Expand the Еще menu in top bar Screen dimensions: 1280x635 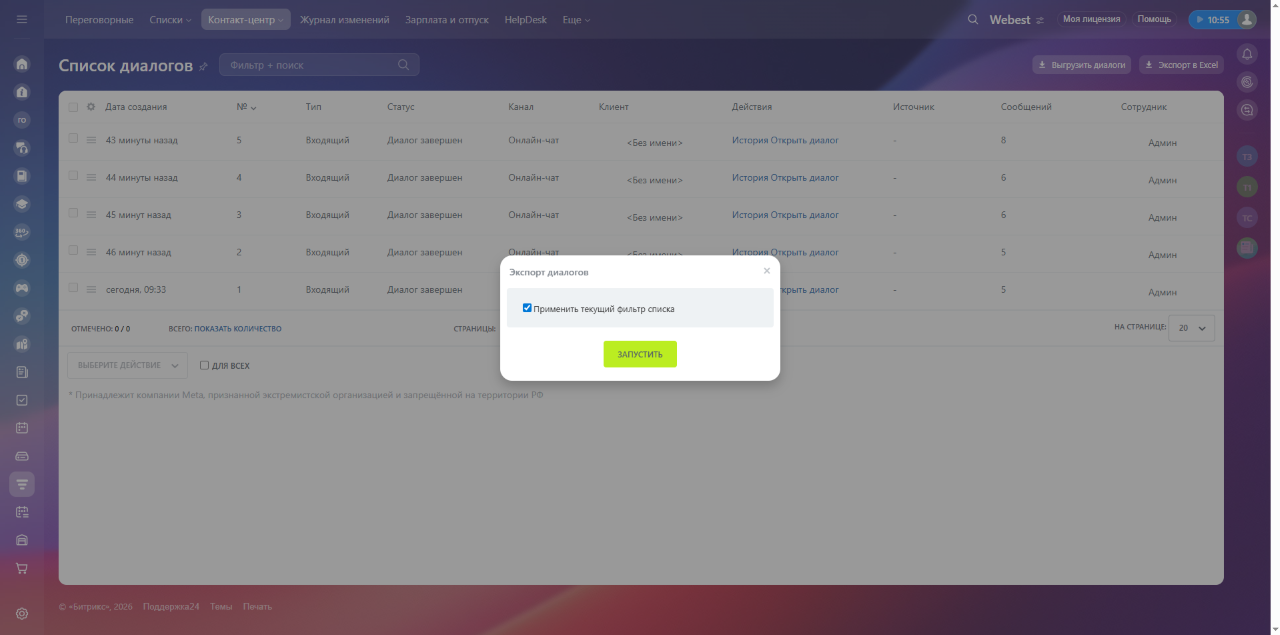576,19
